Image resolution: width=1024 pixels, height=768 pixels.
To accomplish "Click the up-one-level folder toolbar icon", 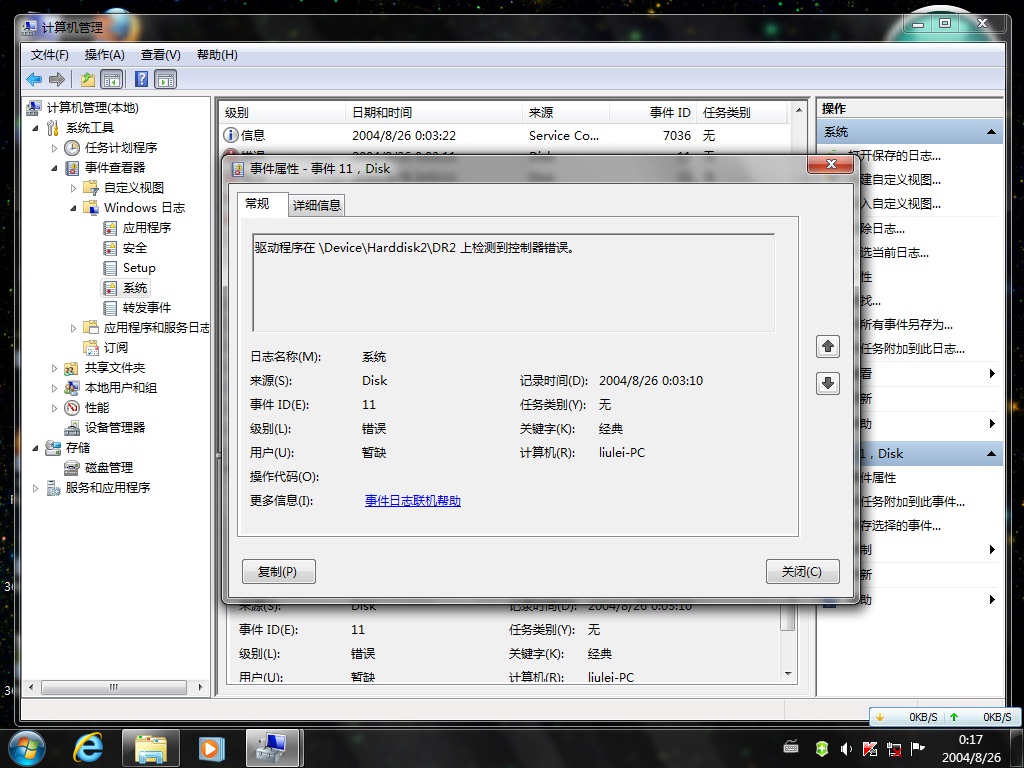I will [x=88, y=80].
